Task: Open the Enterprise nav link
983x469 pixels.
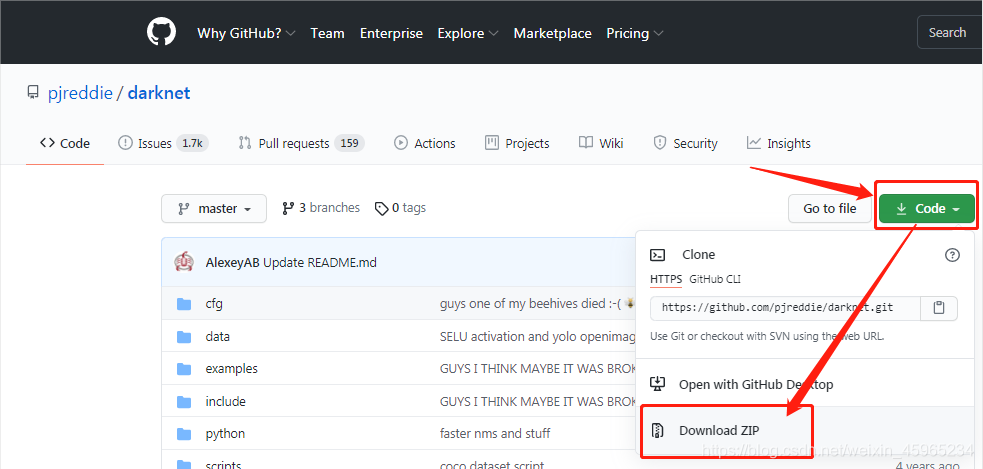Action: [391, 33]
